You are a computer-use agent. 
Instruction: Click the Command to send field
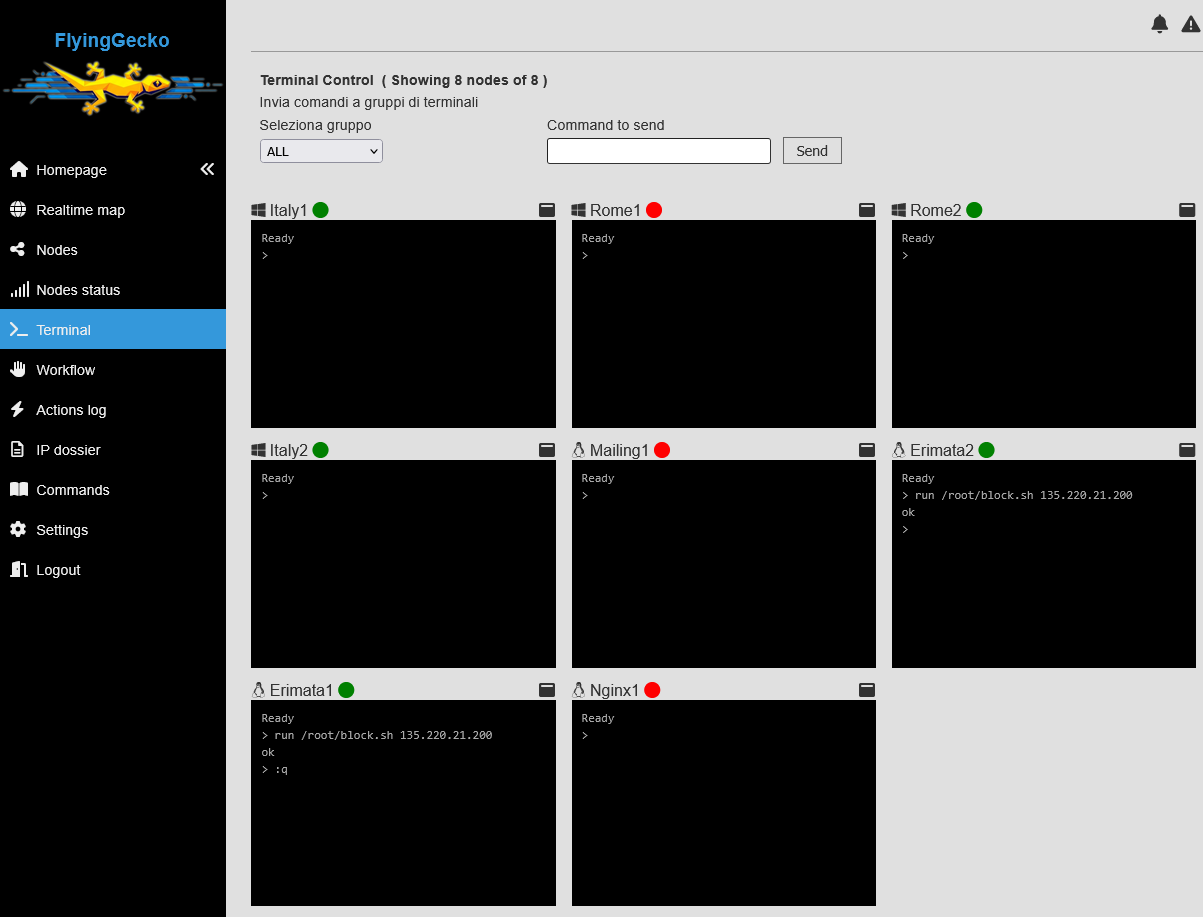[x=658, y=151]
